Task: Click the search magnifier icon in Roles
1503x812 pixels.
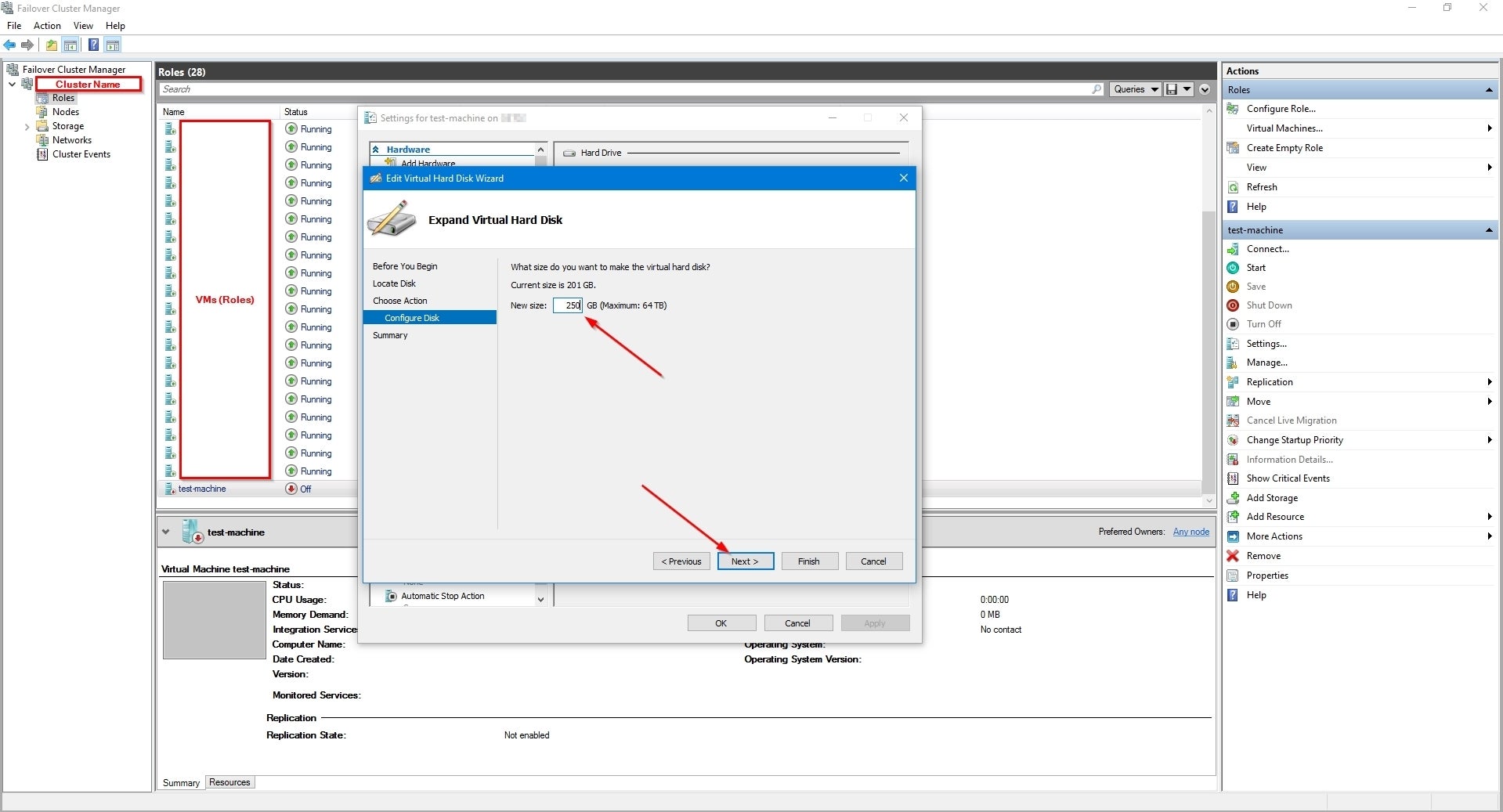Action: pos(1097,89)
